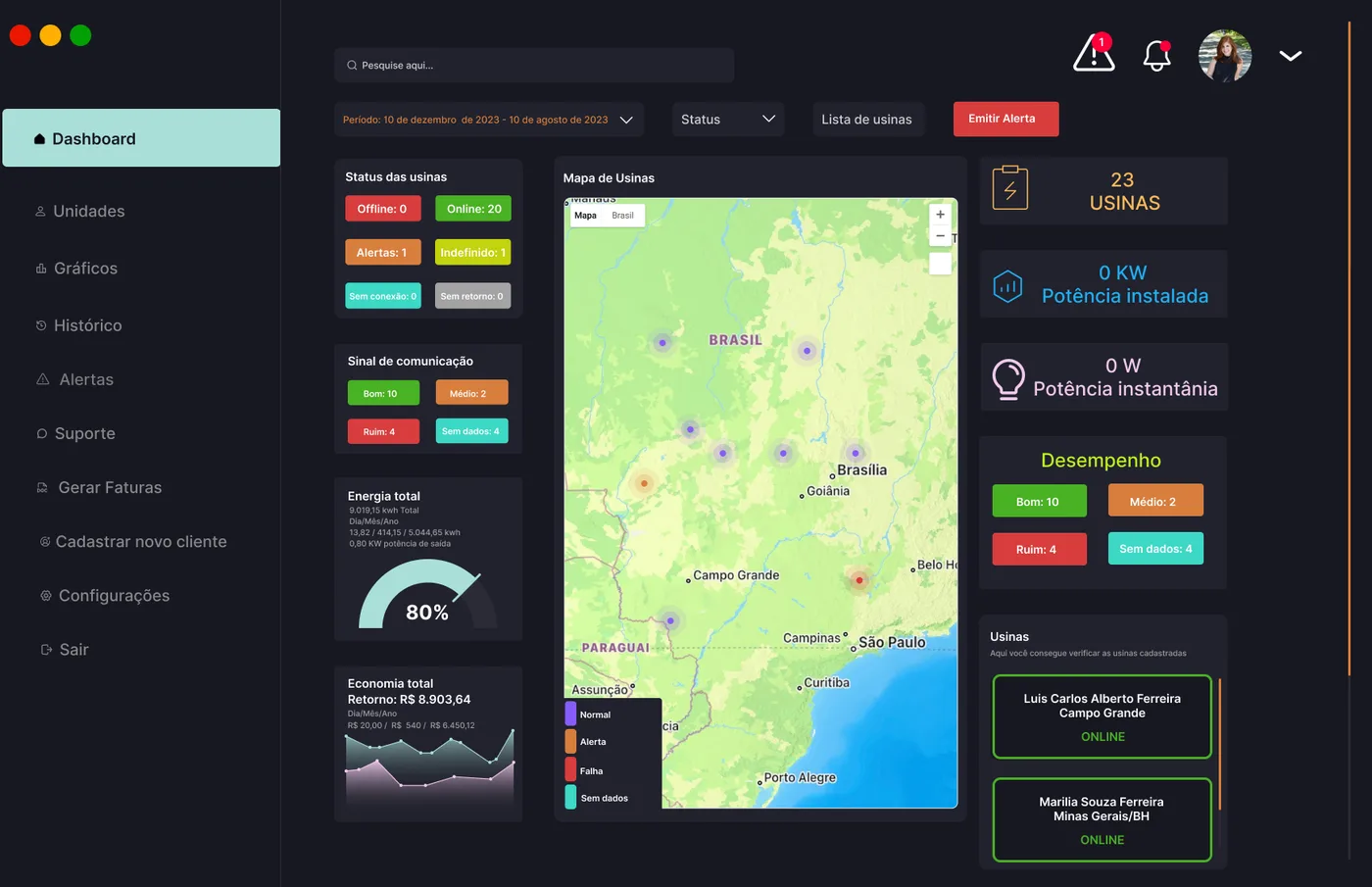This screenshot has width=1372, height=887.
Task: Click the Potência instantânia lightbulb icon
Action: (x=1008, y=379)
